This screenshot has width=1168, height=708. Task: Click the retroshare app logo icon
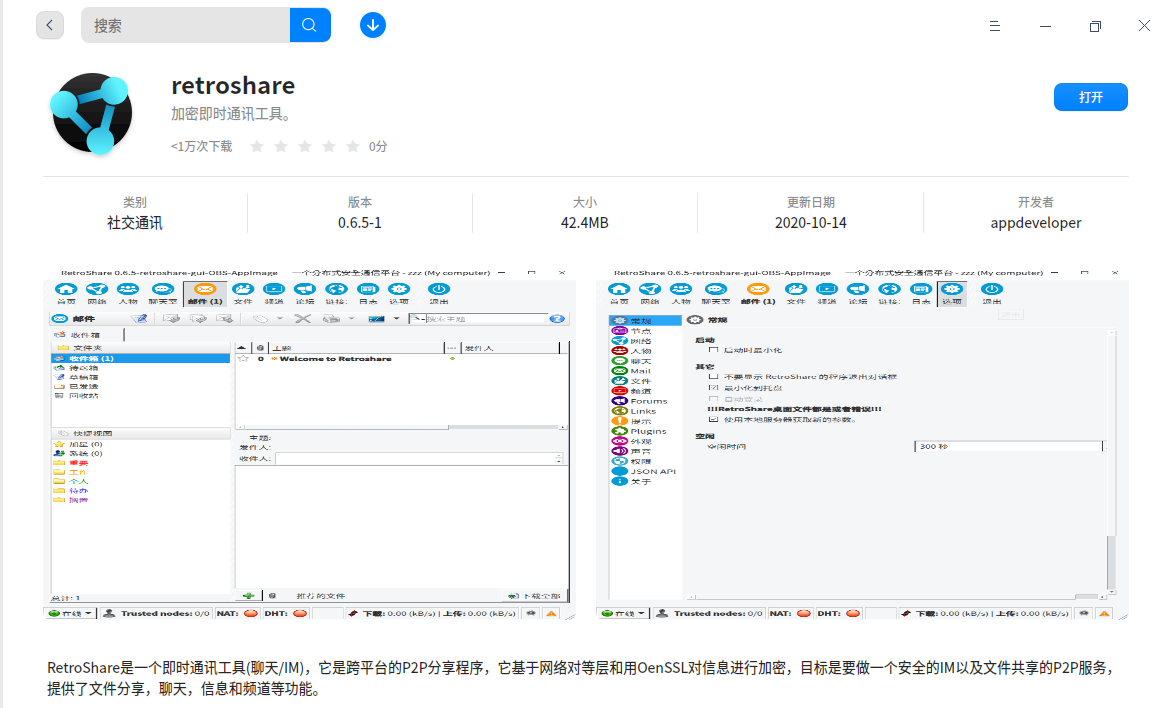pyautogui.click(x=92, y=113)
